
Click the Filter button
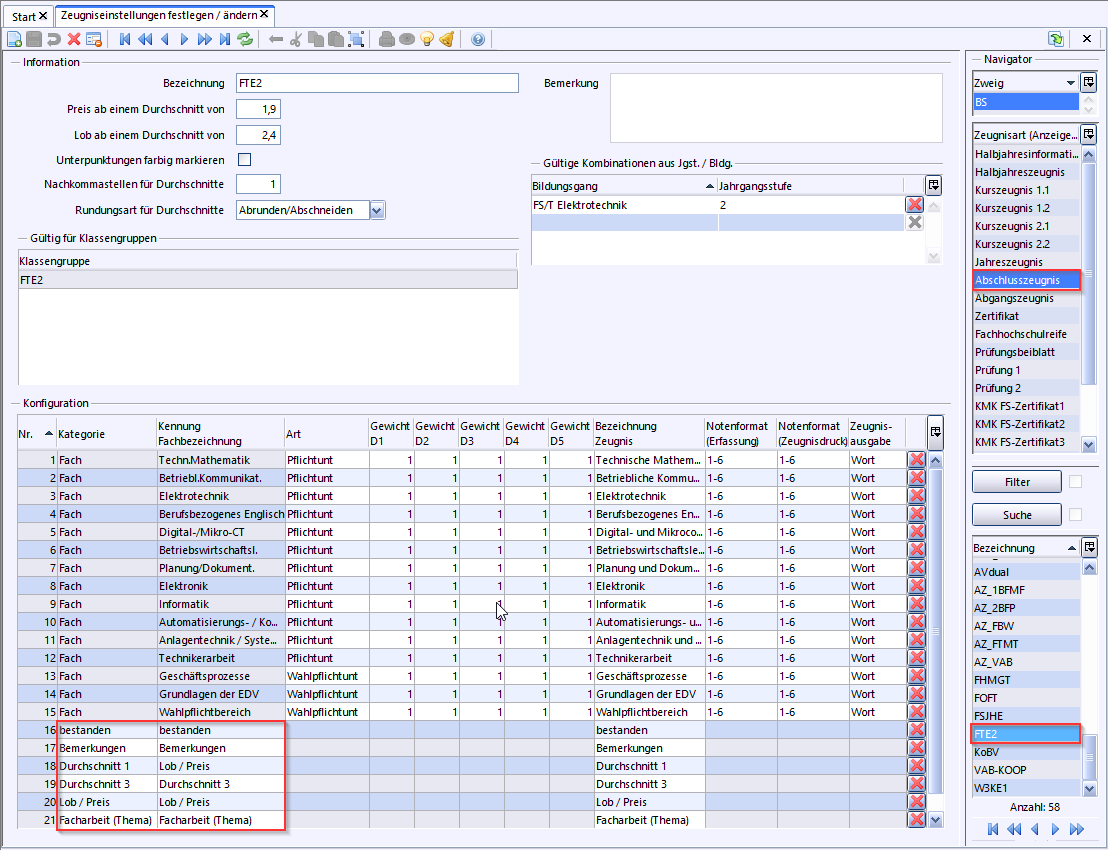pyautogui.click(x=1016, y=482)
